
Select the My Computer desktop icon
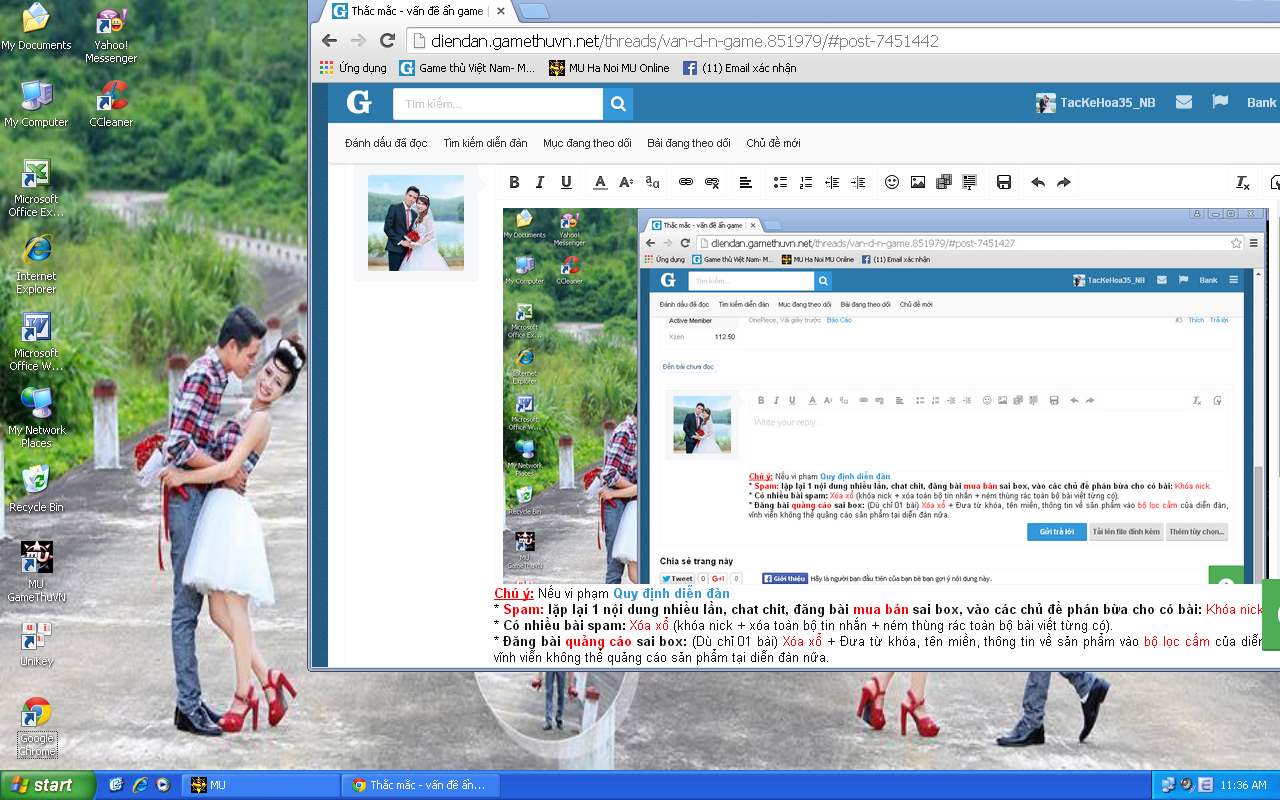(36, 103)
